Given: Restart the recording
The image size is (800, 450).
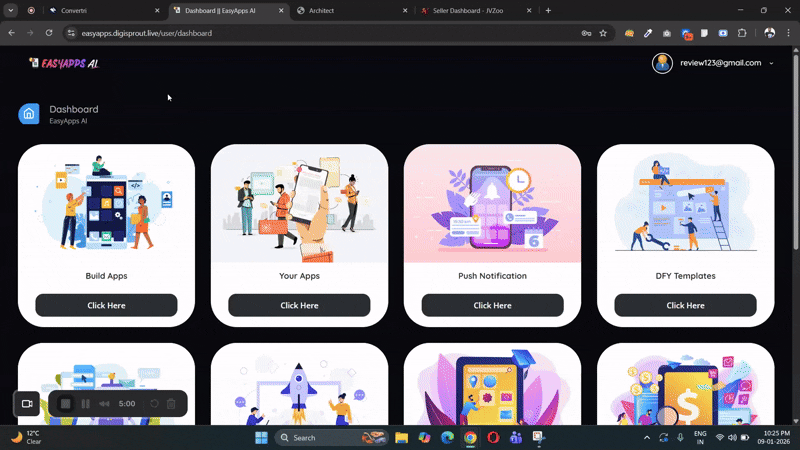Looking at the screenshot, I should (x=154, y=404).
